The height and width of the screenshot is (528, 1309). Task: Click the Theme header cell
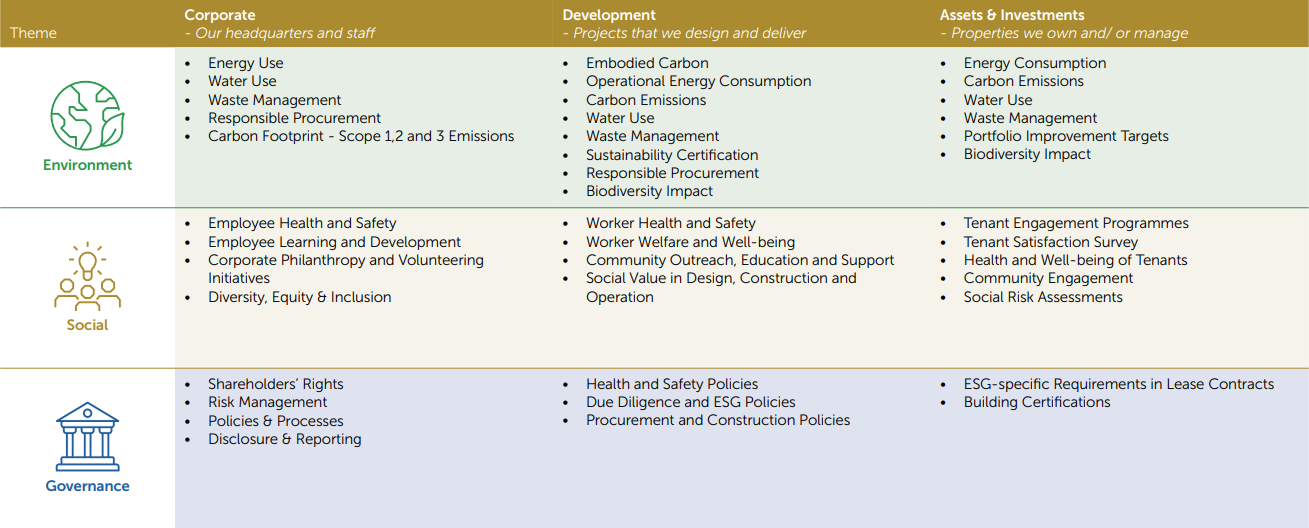tap(33, 33)
